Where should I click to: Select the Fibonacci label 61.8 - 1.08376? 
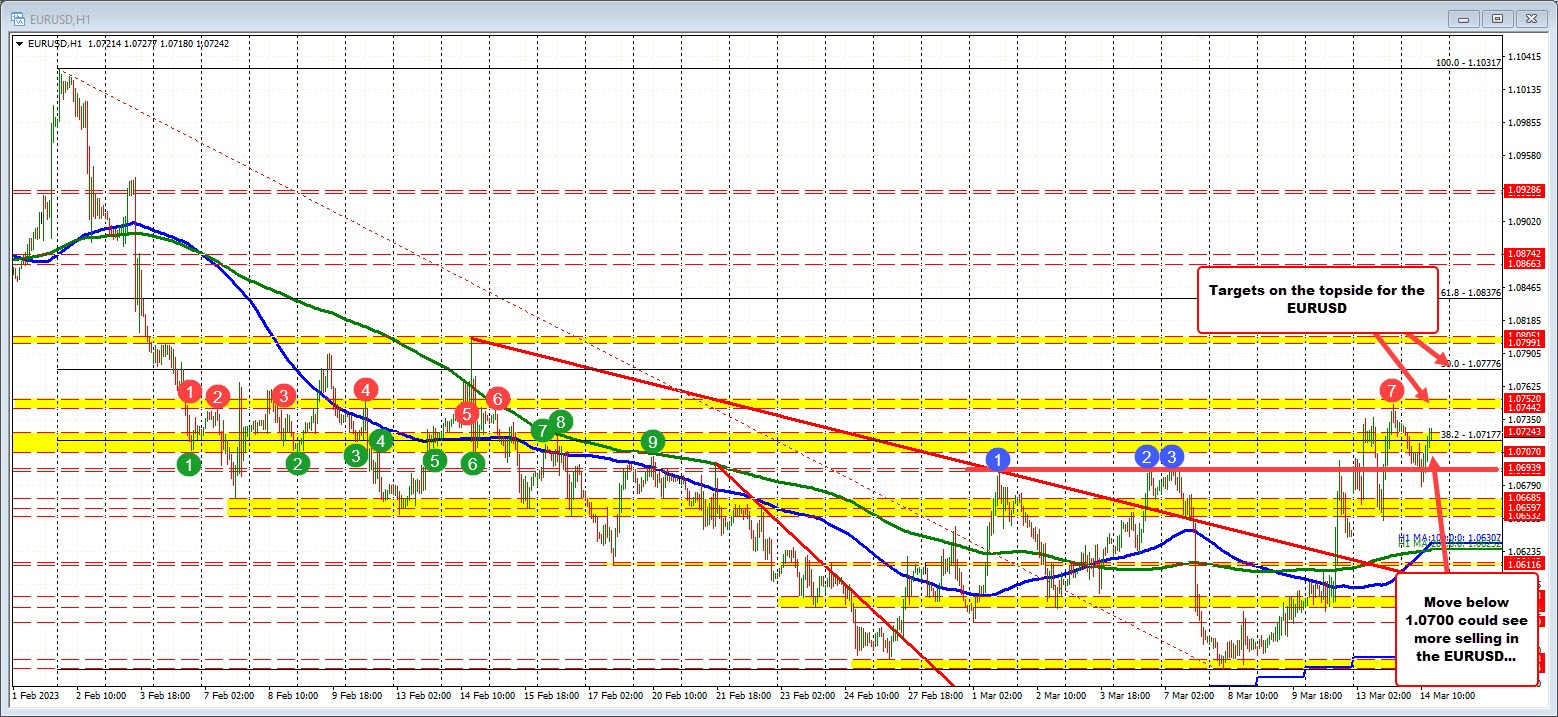tap(1471, 293)
